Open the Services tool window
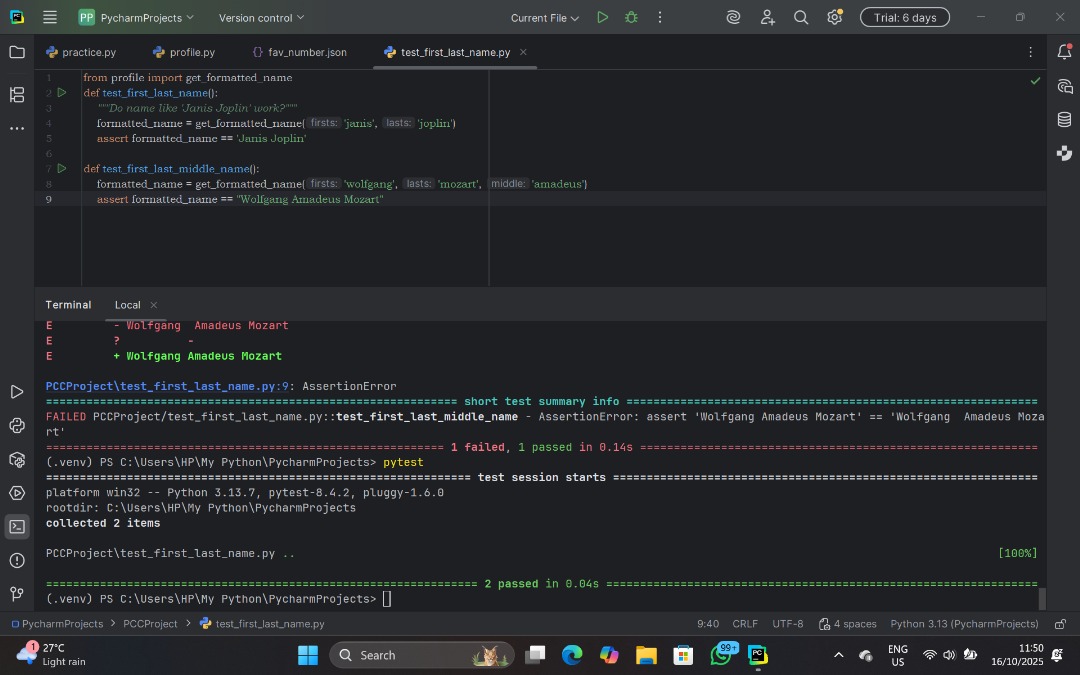Viewport: 1080px width, 675px height. [17, 493]
